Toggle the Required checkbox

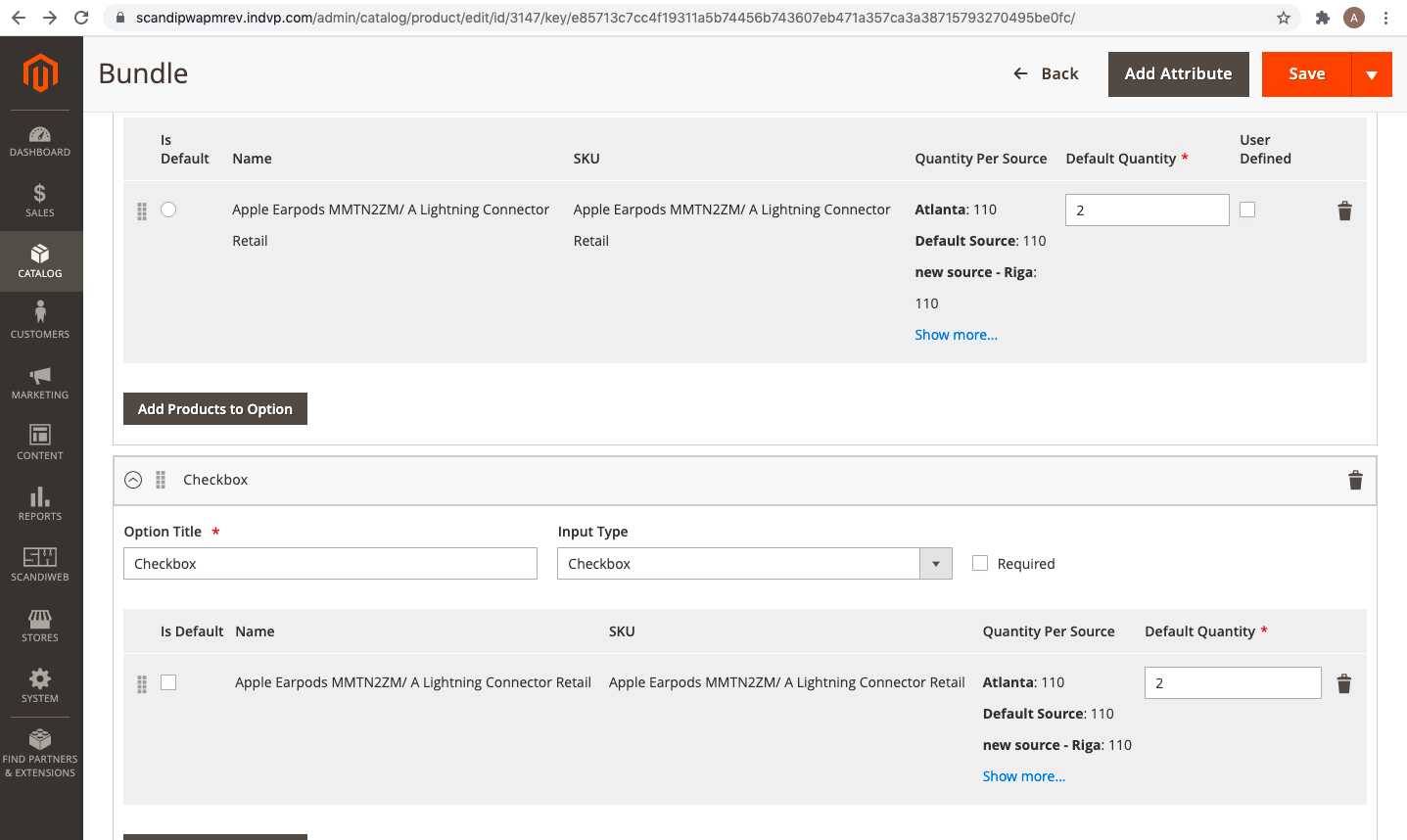click(980, 563)
